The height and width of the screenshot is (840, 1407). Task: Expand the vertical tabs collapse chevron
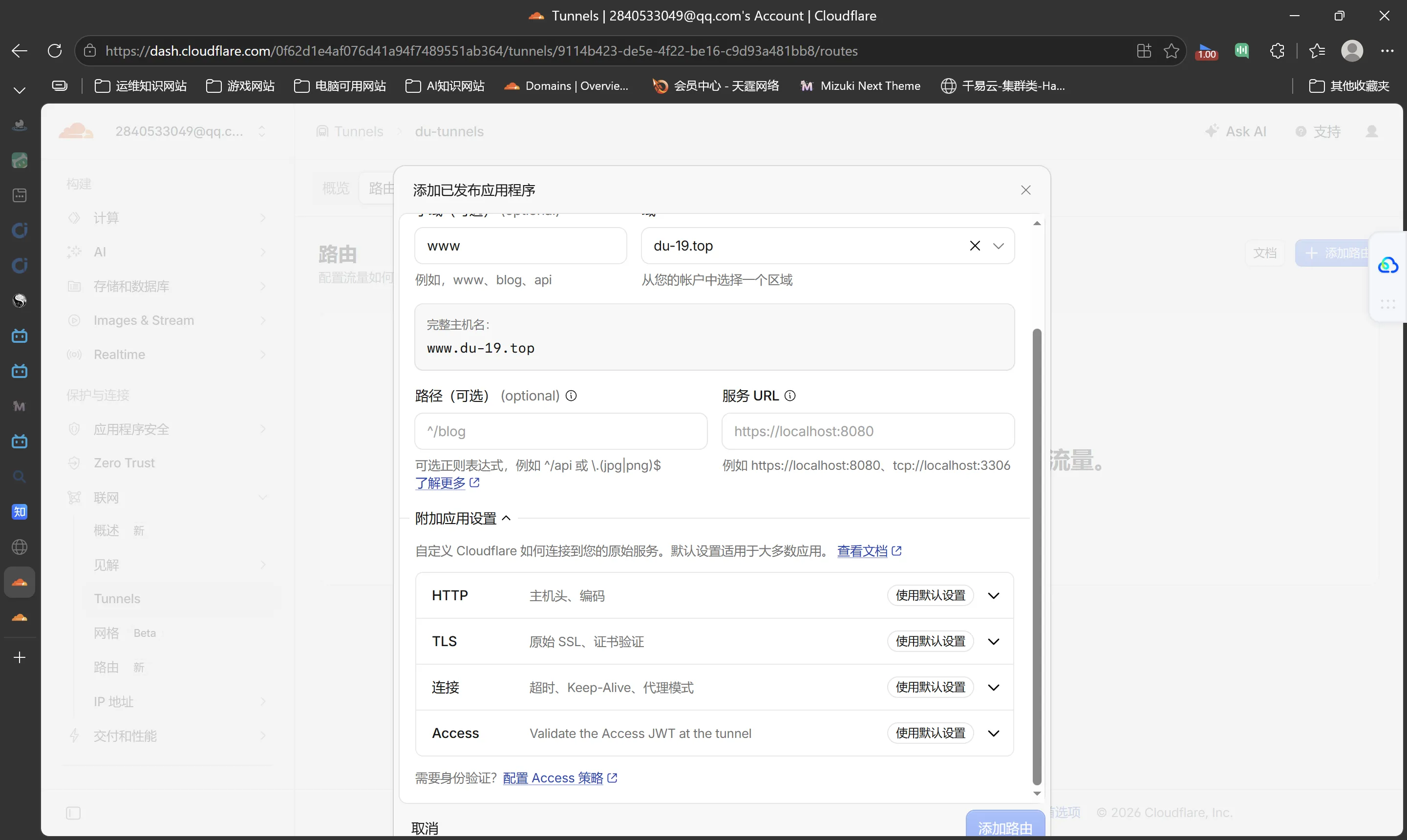click(x=20, y=90)
